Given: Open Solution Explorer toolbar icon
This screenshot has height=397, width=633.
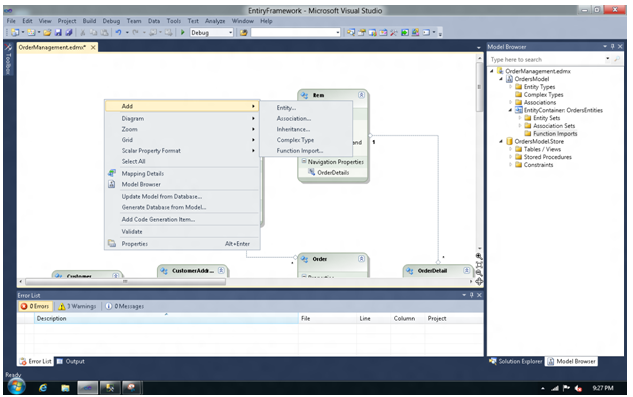Looking at the screenshot, I should coord(351,32).
